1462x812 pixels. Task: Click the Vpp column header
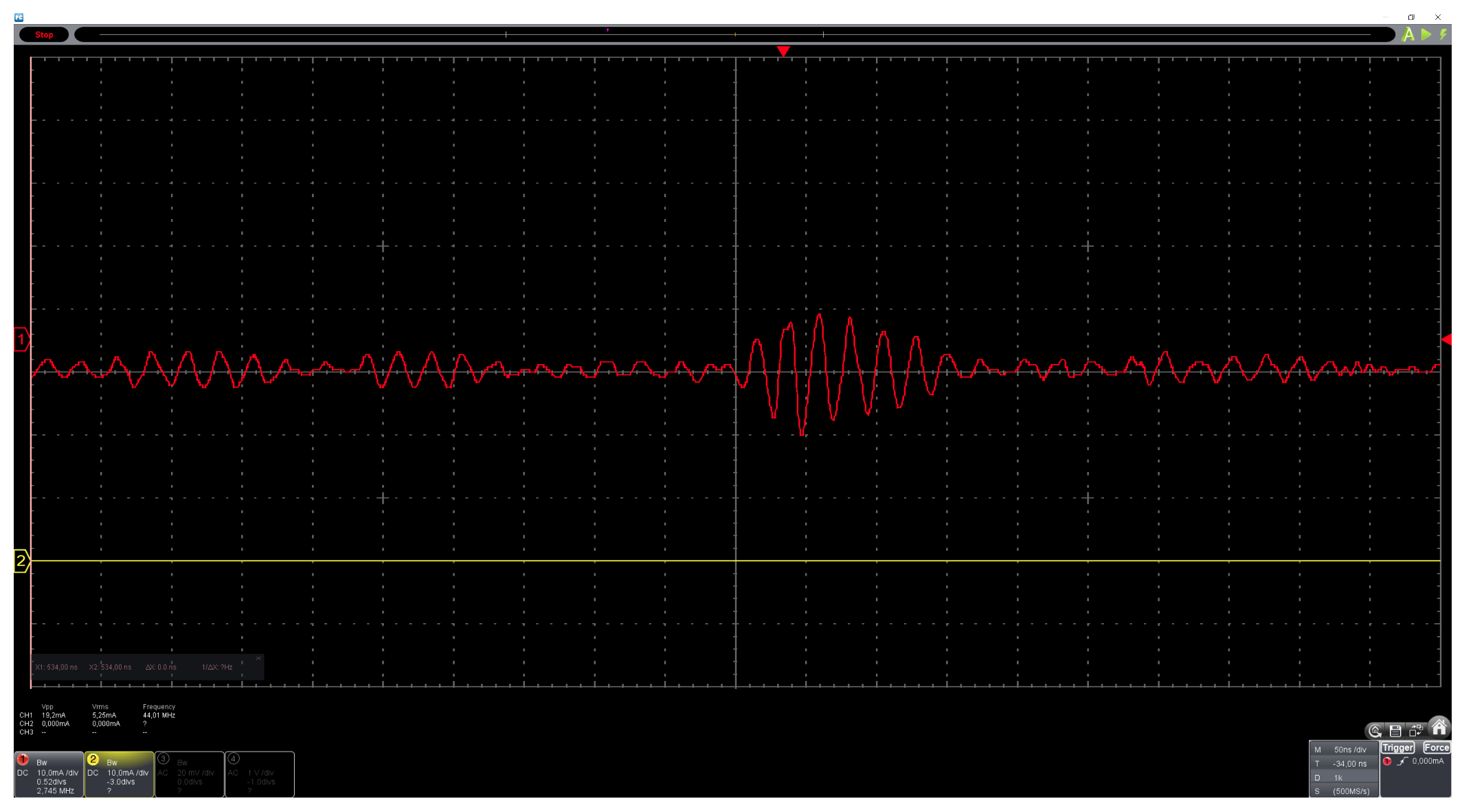pos(47,706)
